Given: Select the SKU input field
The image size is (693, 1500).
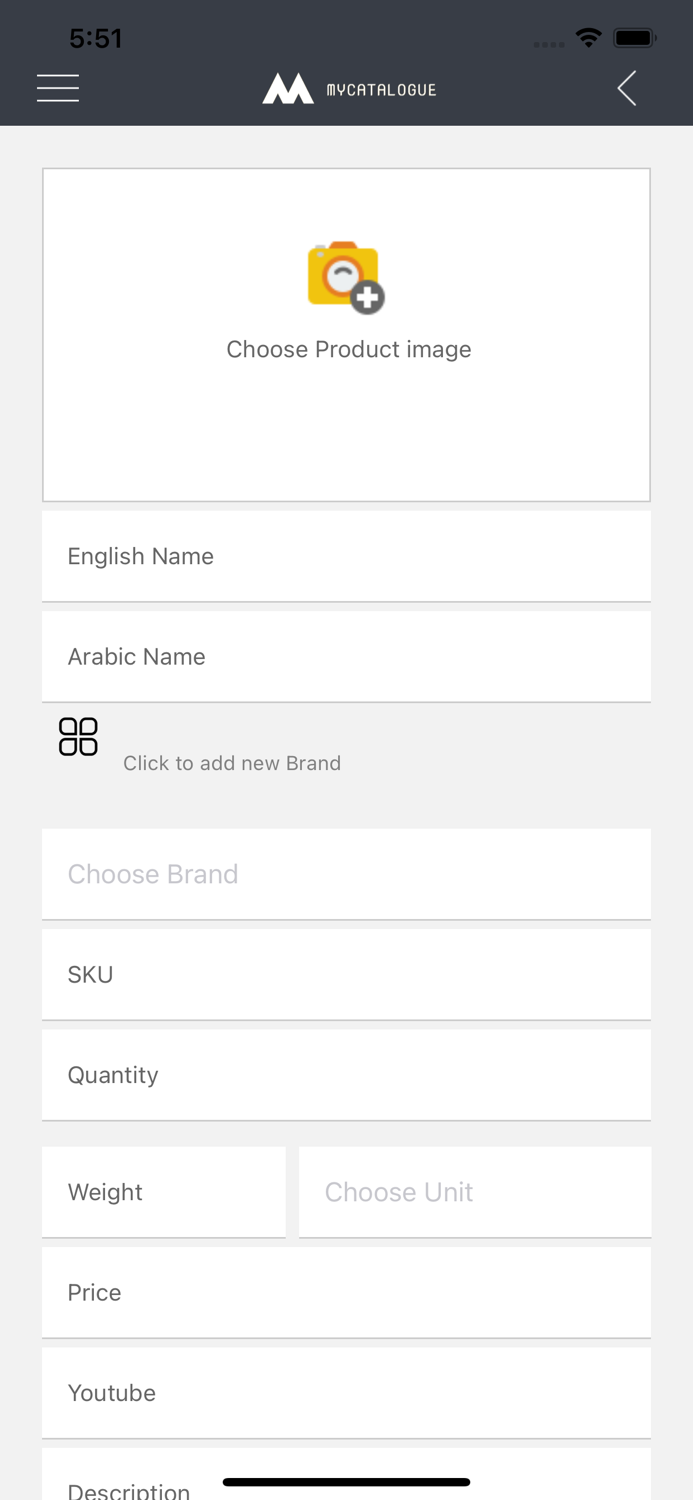Looking at the screenshot, I should pos(346,974).
